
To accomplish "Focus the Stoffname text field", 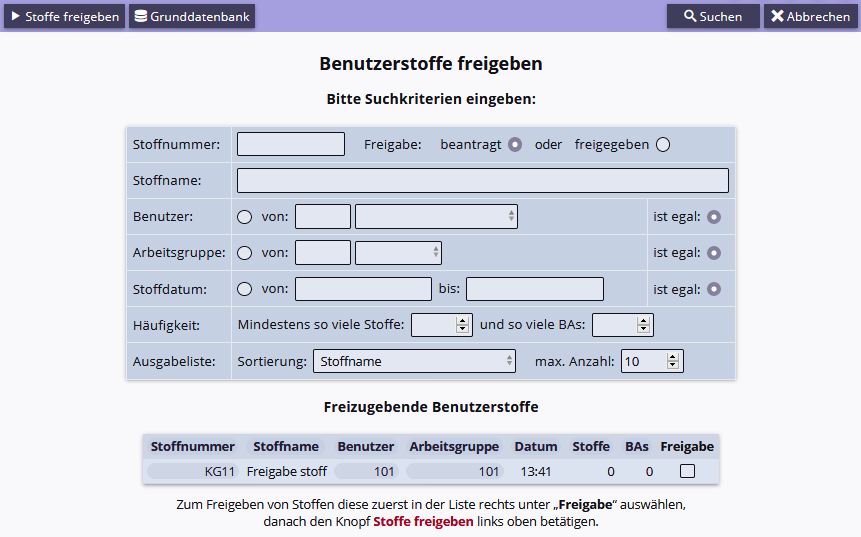I will coord(483,181).
